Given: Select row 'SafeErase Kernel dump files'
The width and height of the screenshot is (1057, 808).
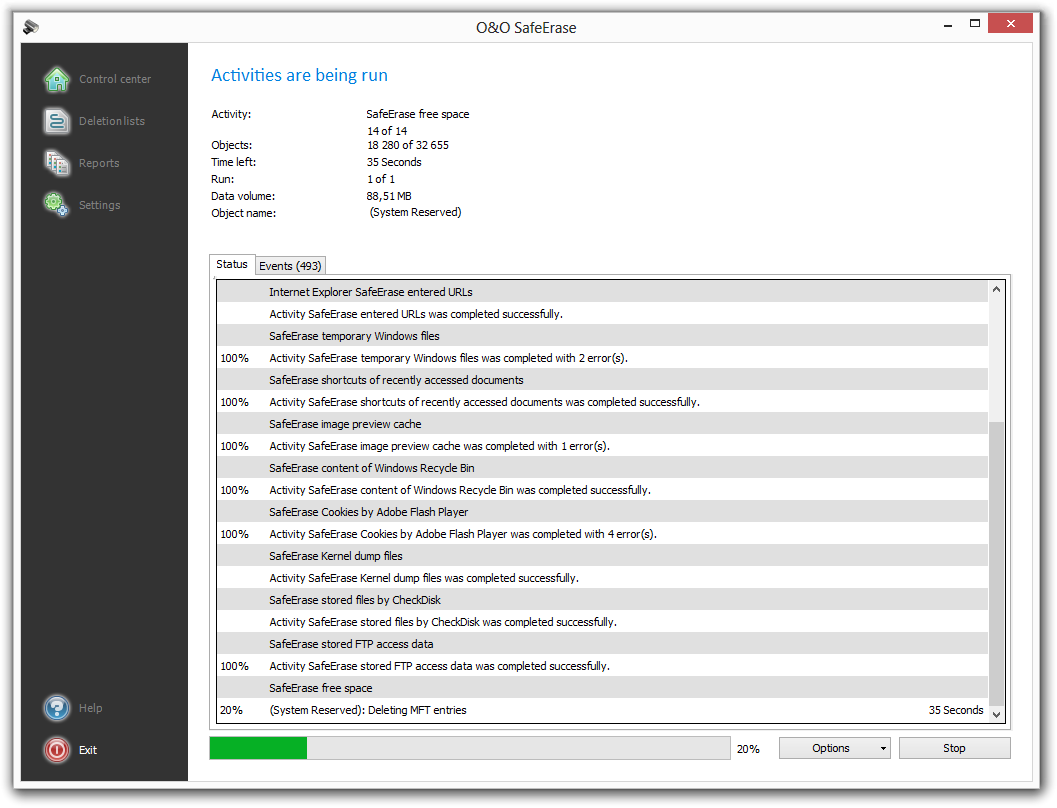Looking at the screenshot, I should [603, 556].
